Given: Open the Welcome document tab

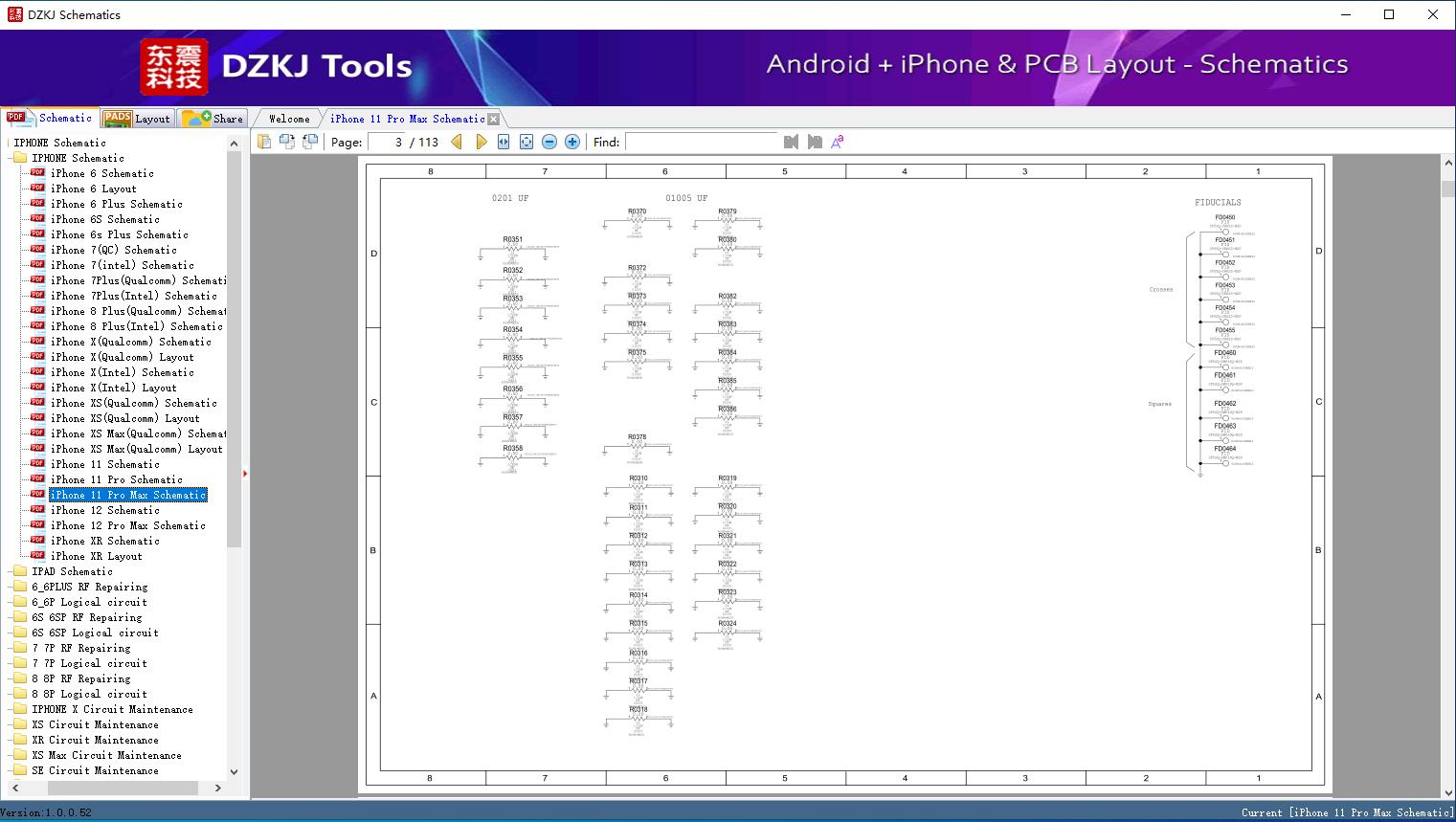Looking at the screenshot, I should click(289, 119).
